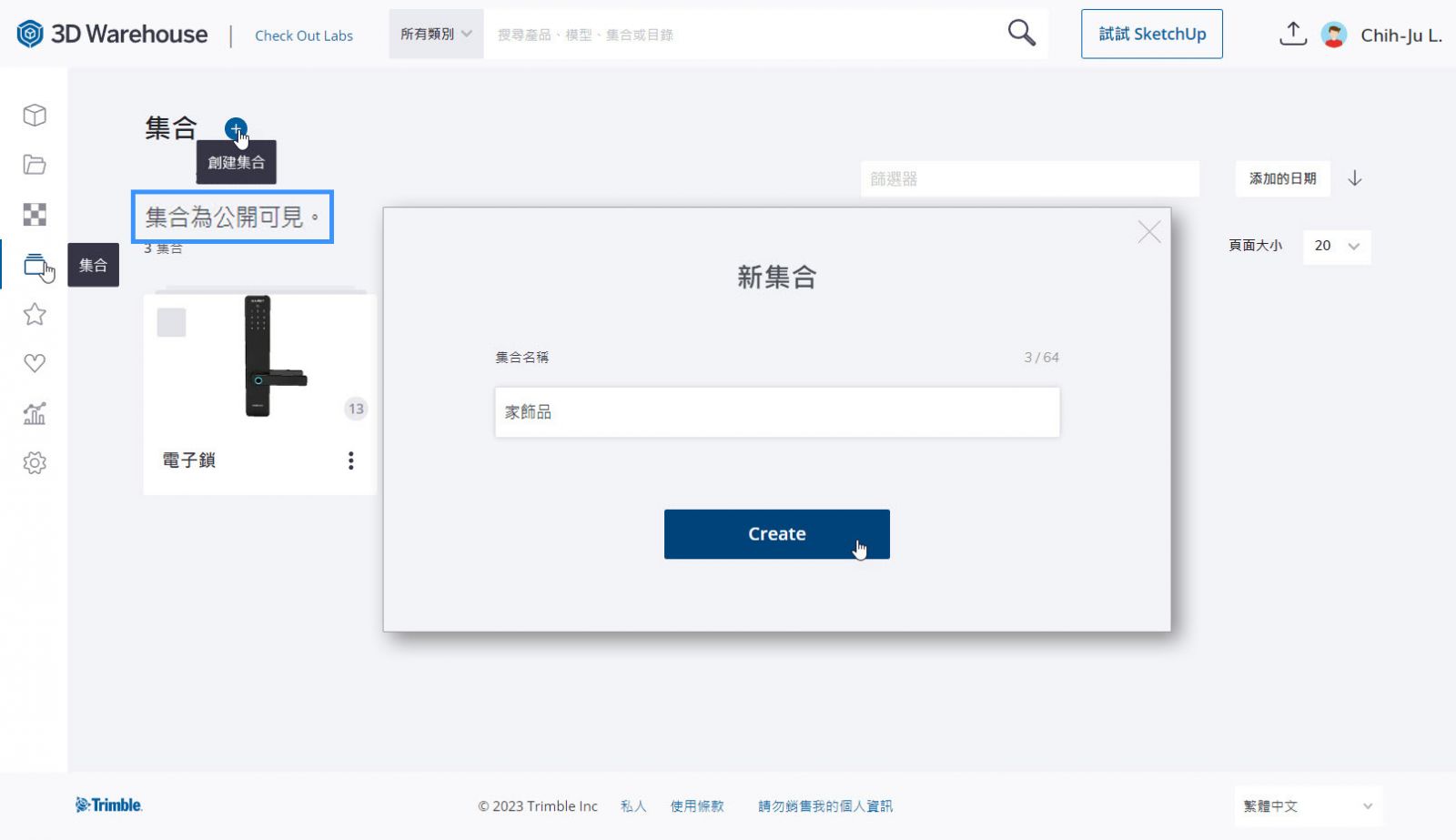
Task: Click the 篩選器 filter input
Action: [x=1030, y=179]
